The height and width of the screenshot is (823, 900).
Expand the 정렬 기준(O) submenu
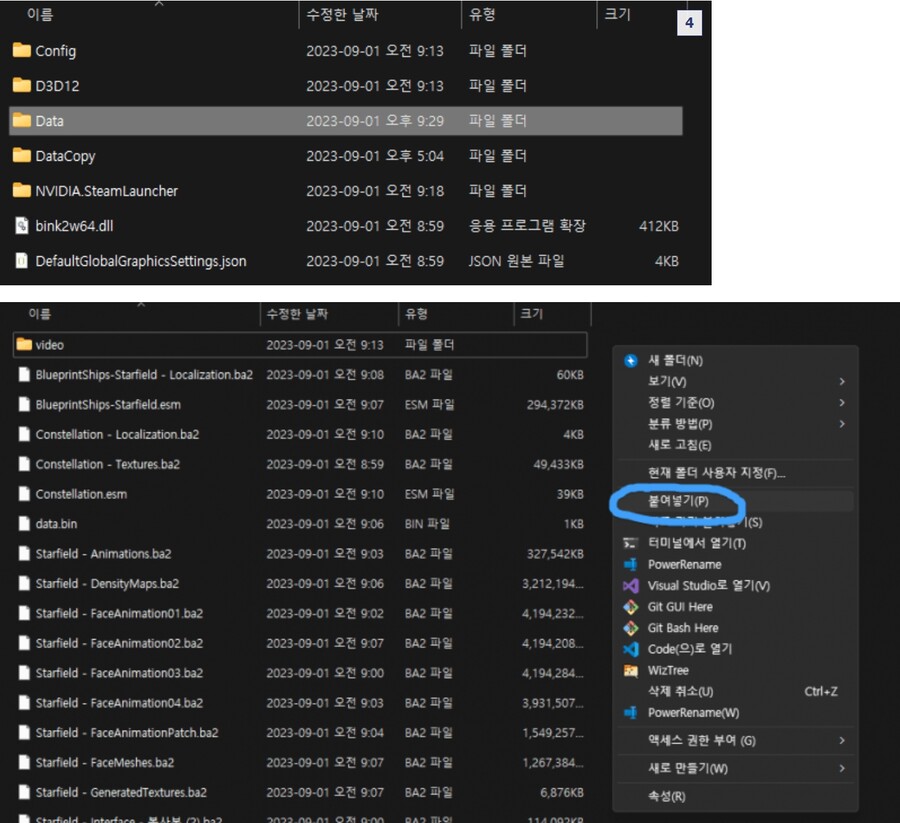coord(842,403)
